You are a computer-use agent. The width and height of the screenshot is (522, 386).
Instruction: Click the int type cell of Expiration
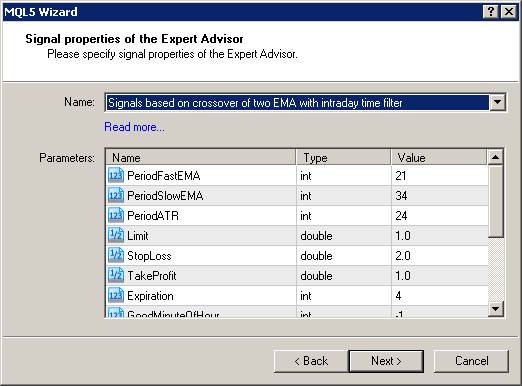point(344,296)
